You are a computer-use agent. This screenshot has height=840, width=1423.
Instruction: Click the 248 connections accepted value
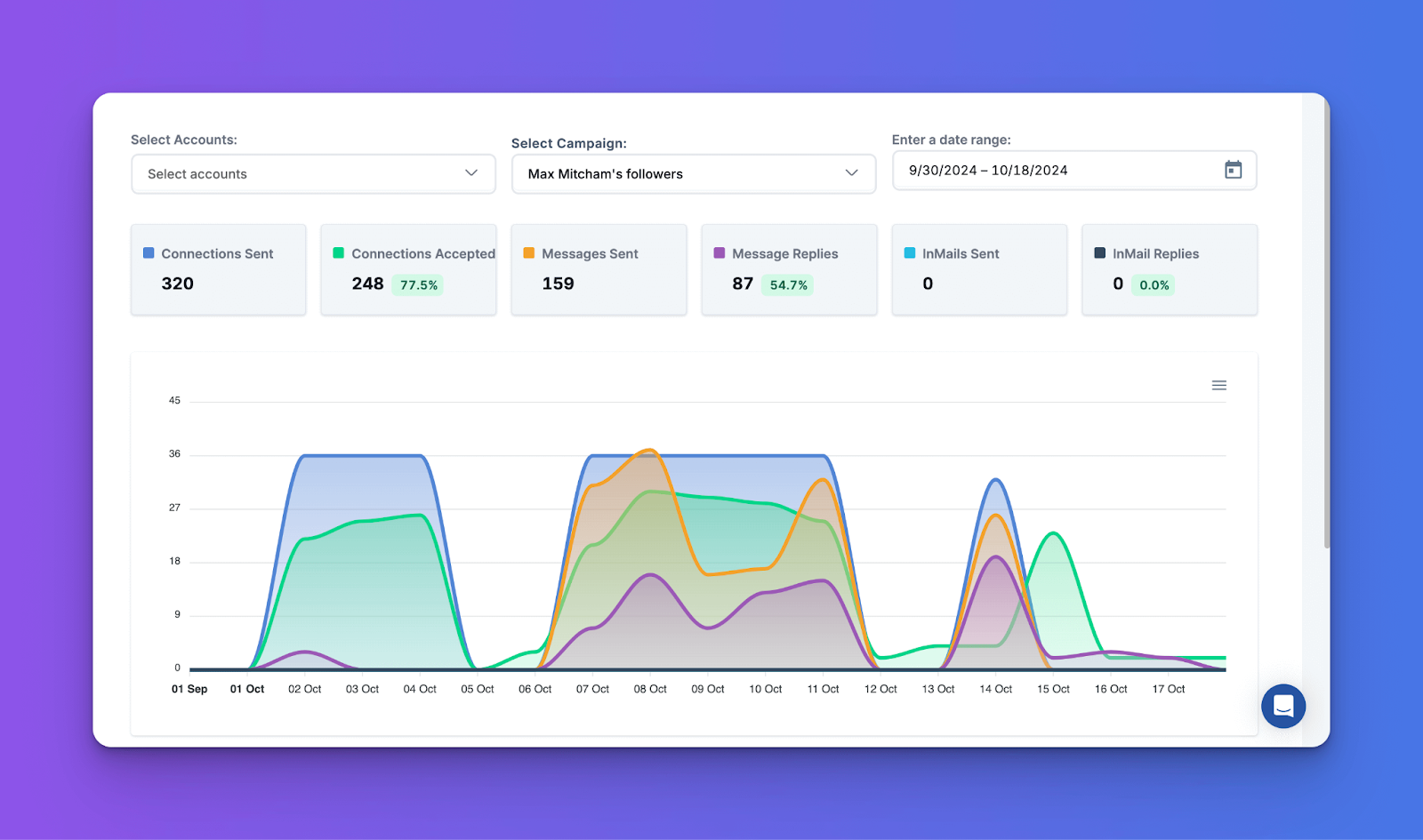(367, 284)
